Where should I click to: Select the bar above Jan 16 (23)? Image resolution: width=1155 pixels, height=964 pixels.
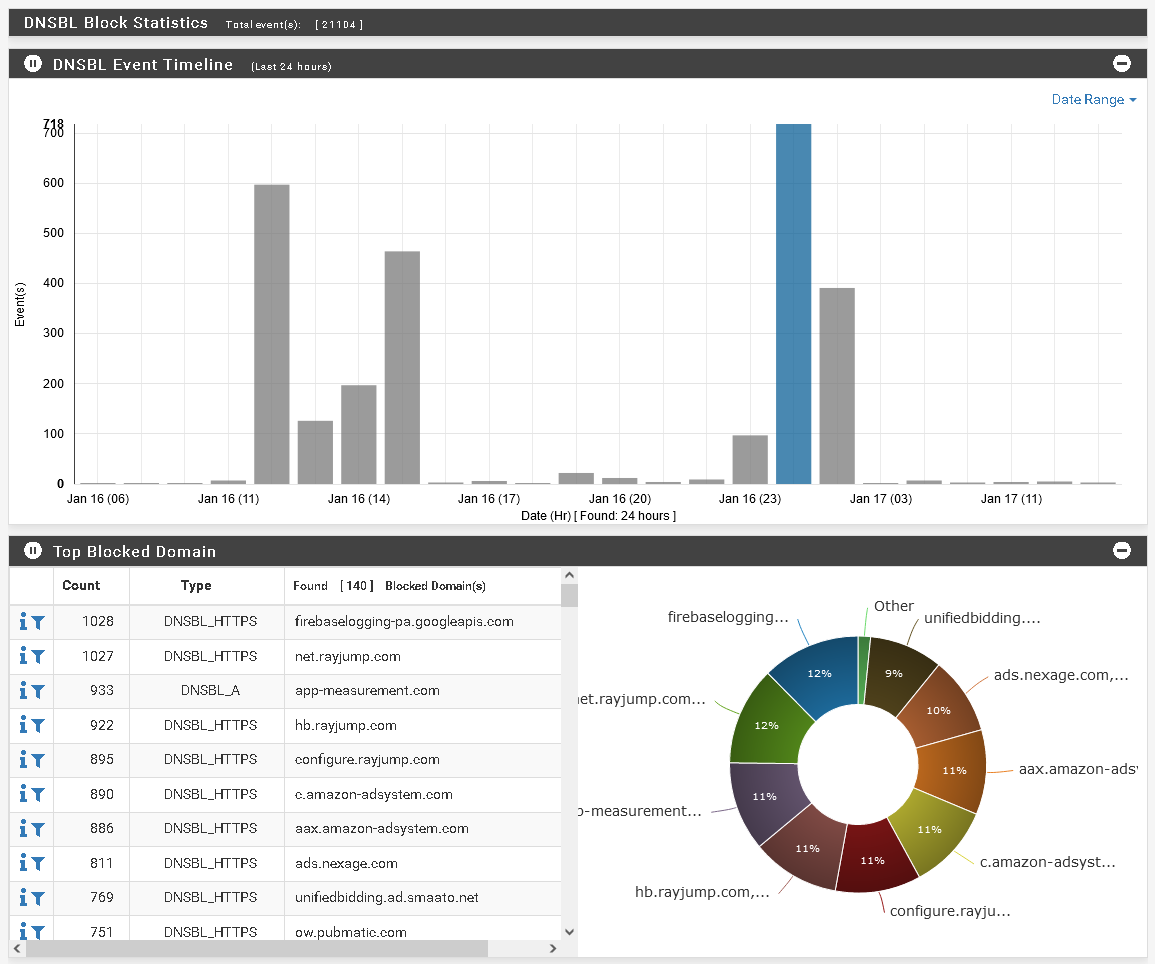pyautogui.click(x=750, y=460)
